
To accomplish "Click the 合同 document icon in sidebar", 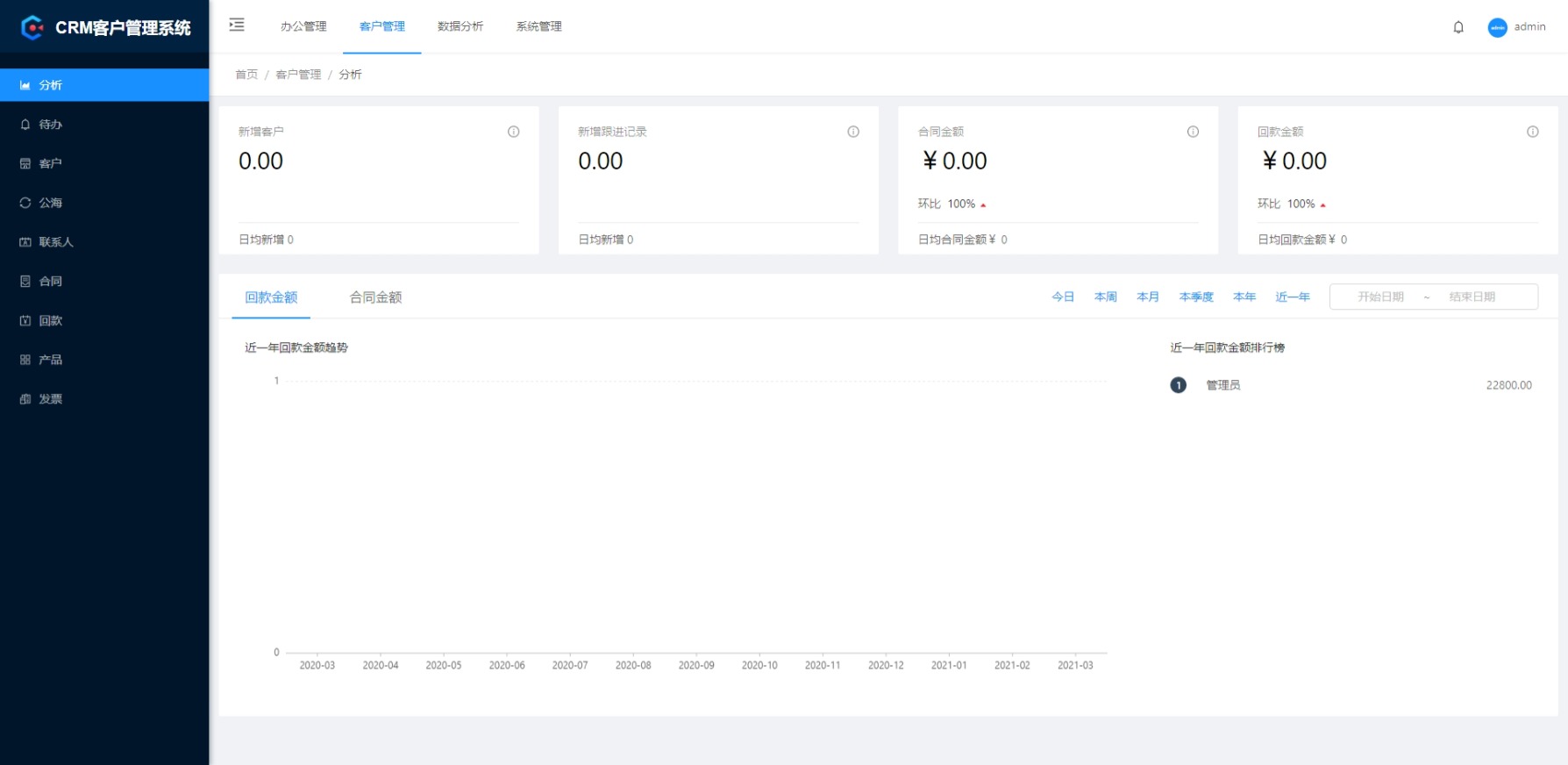I will [x=25, y=282].
